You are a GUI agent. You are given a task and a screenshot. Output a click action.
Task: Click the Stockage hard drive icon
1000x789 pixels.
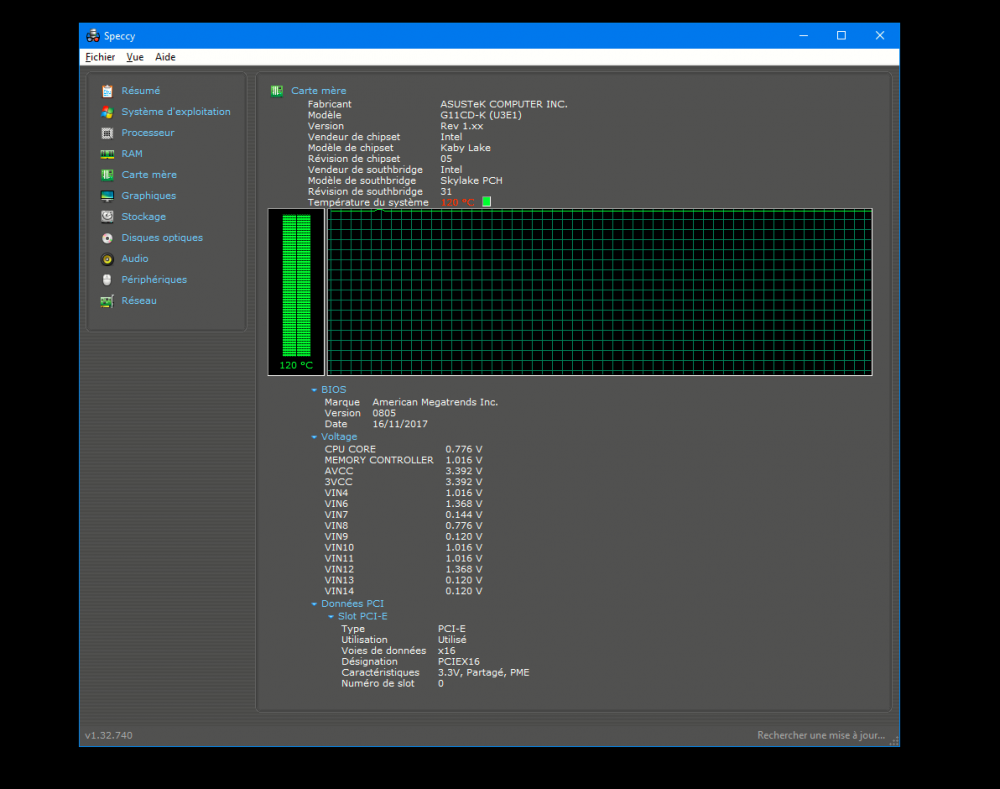tap(107, 217)
